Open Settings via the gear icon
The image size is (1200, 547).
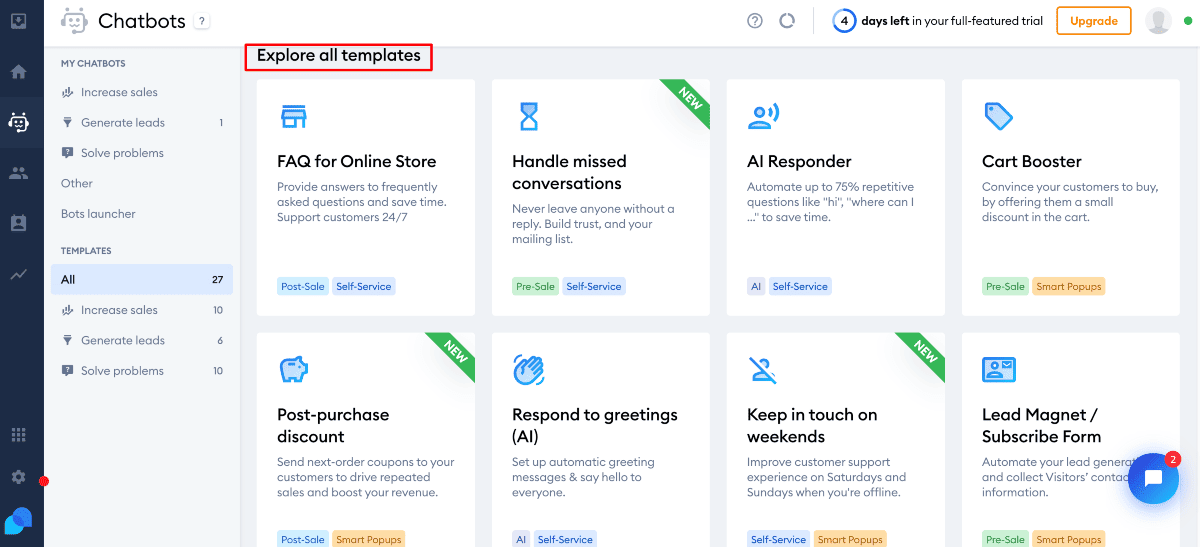18,477
